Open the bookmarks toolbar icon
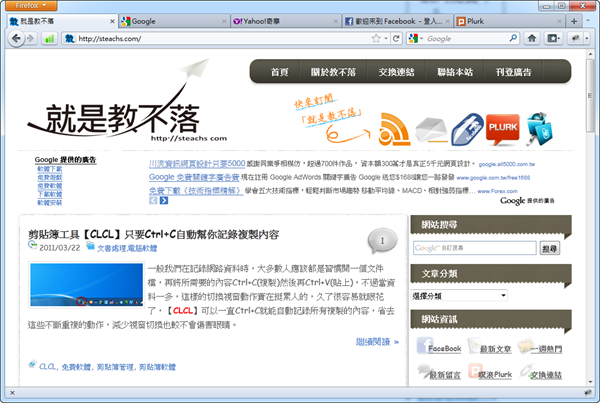Image resolution: width=600 pixels, height=403 pixels. [x=553, y=38]
